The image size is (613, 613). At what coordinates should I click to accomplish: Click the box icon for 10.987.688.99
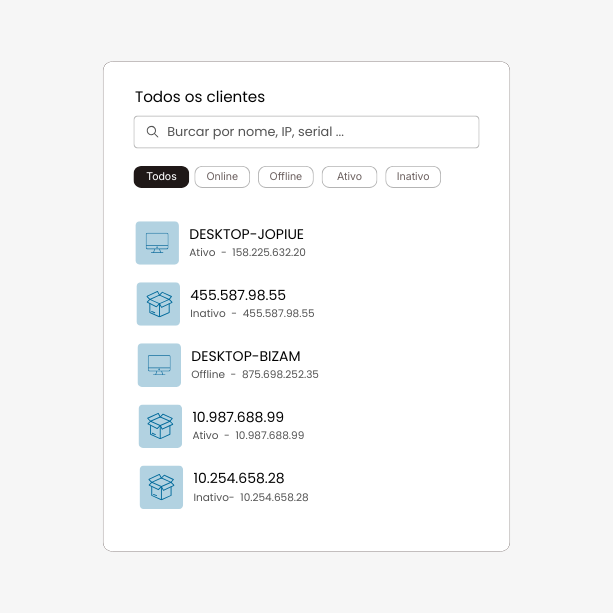point(160,426)
